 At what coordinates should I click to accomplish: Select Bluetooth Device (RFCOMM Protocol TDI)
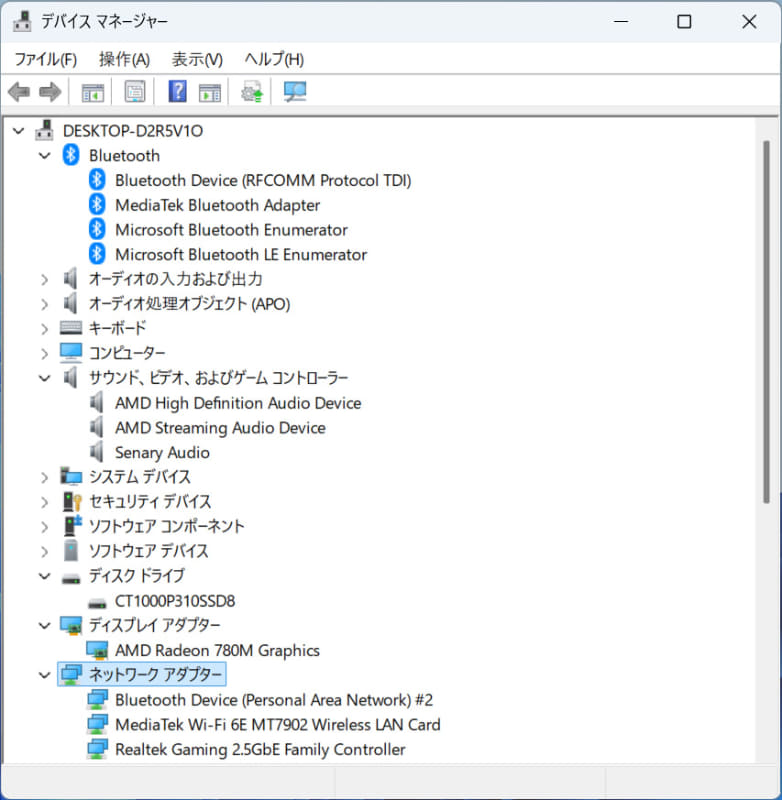263,180
